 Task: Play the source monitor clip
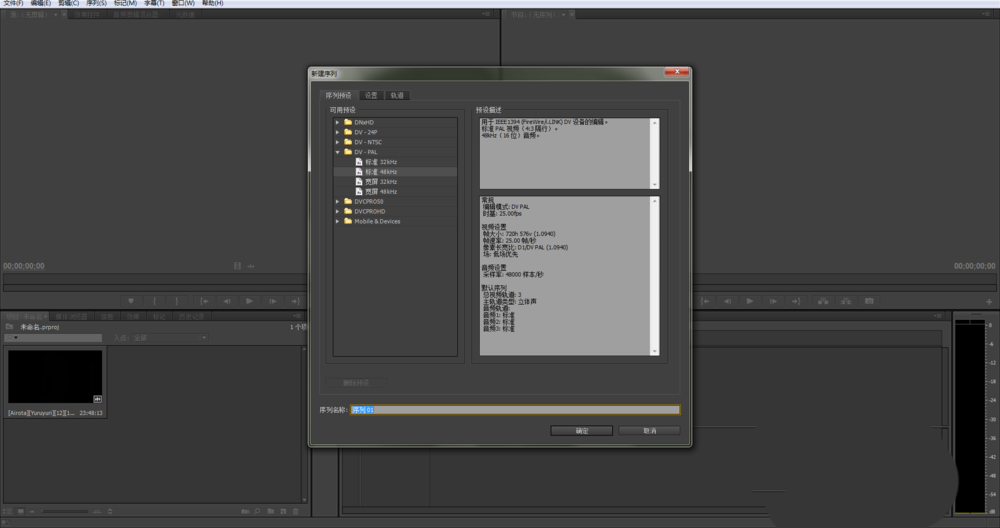click(249, 301)
